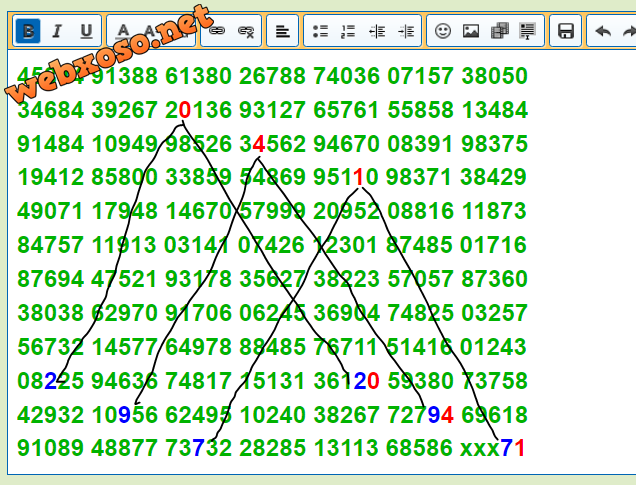The width and height of the screenshot is (636, 485).
Task: Click the remove formatting icon
Action: pyautogui.click(x=527, y=31)
